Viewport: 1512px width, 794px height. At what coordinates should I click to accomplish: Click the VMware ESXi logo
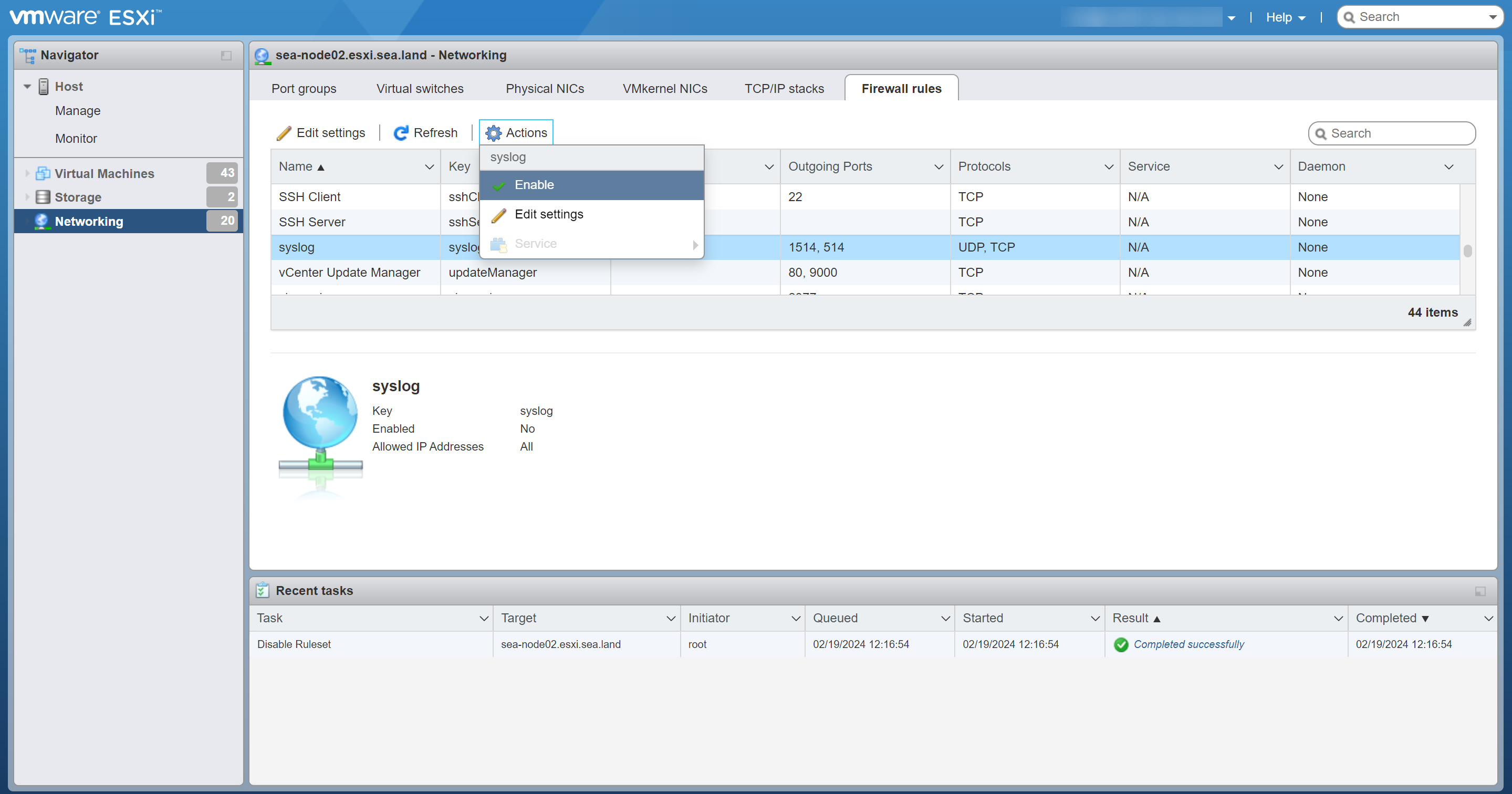tap(82, 16)
